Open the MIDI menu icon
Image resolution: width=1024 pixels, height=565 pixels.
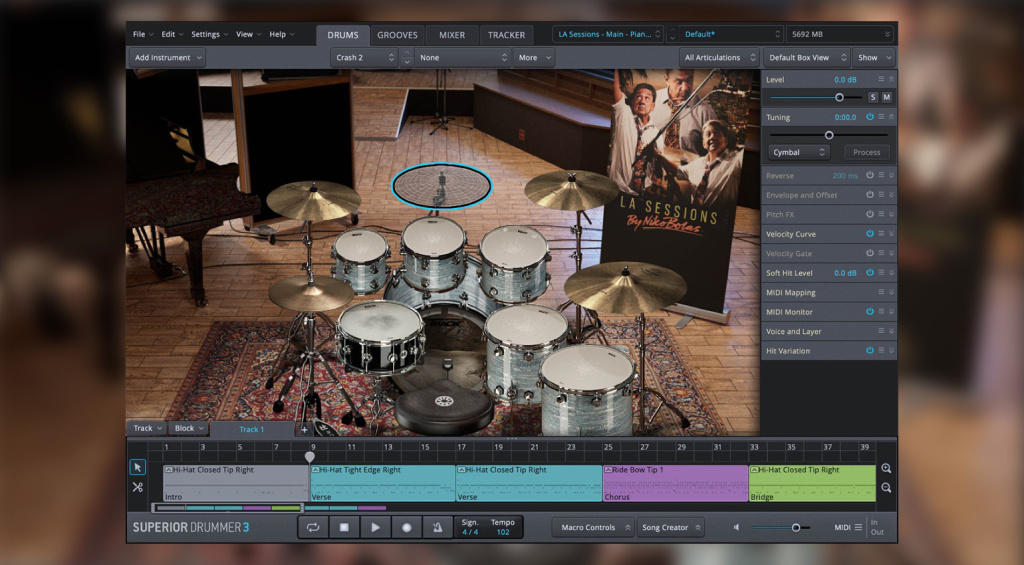[858, 527]
